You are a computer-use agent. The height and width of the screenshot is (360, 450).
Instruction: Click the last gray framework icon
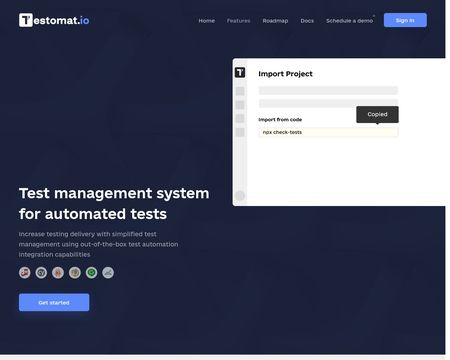(108, 273)
